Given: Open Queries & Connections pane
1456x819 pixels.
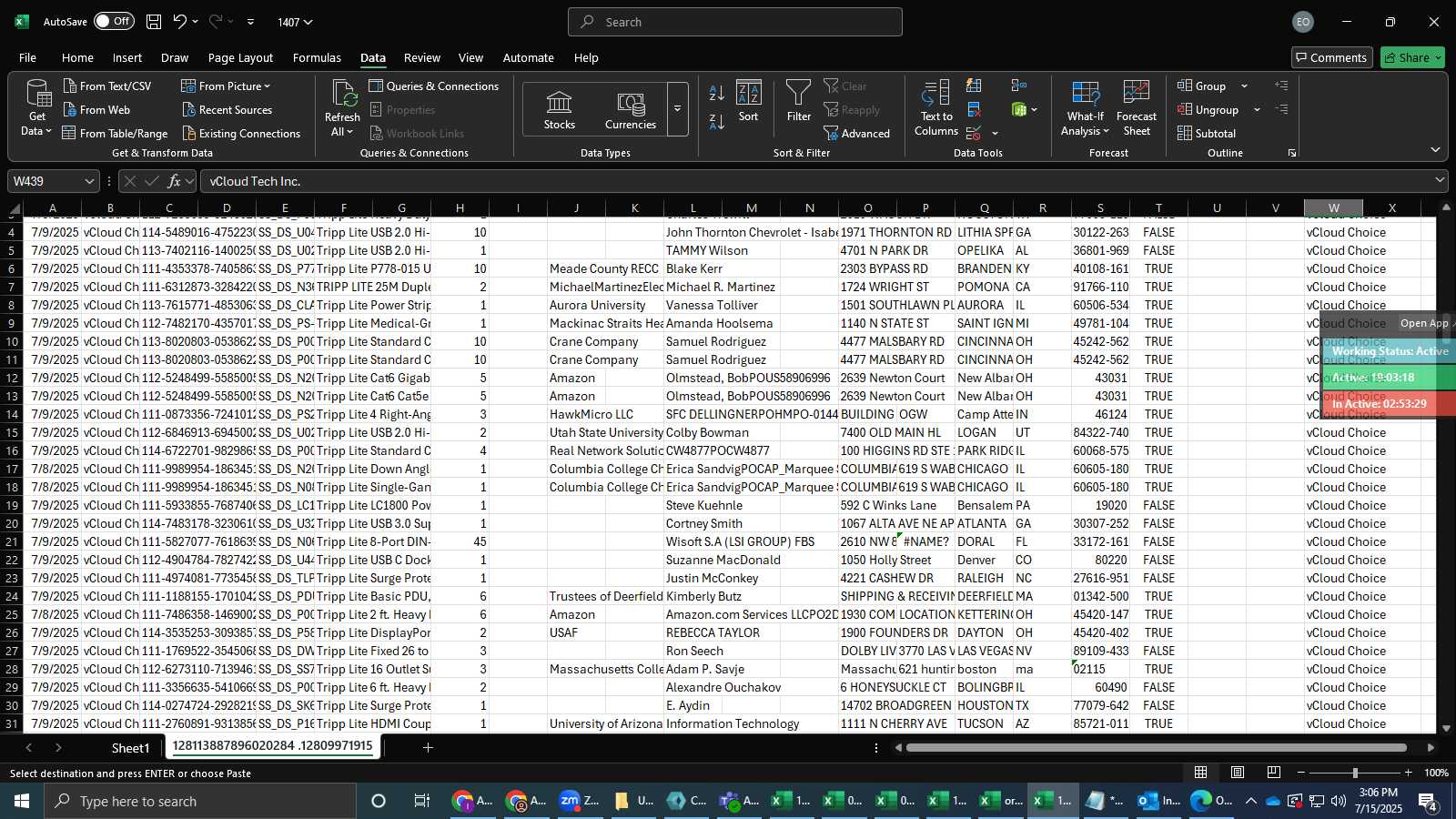Looking at the screenshot, I should pos(434,86).
